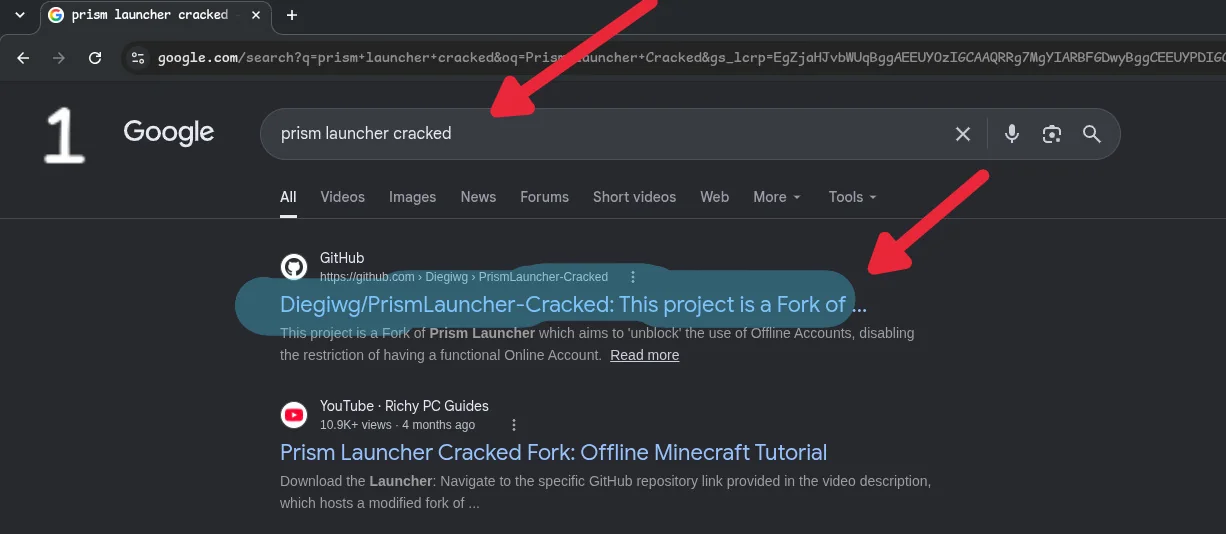
Task: Click the YouTube favicon on second result
Action: point(294,414)
